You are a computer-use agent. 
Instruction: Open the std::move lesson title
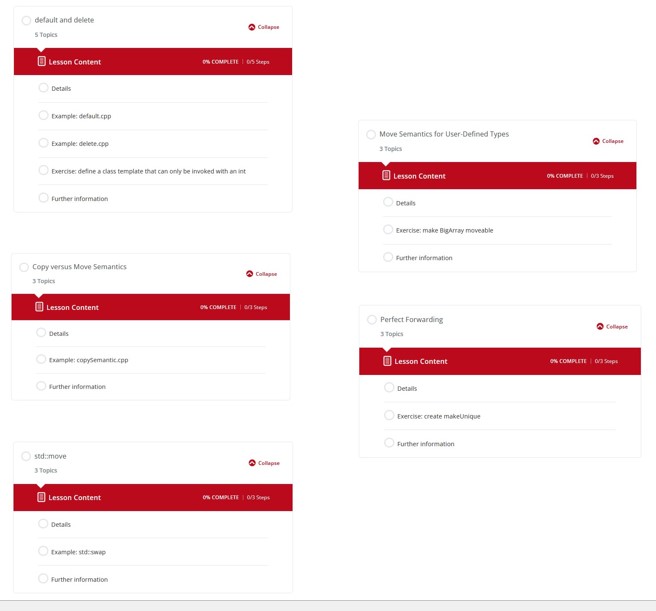50,456
